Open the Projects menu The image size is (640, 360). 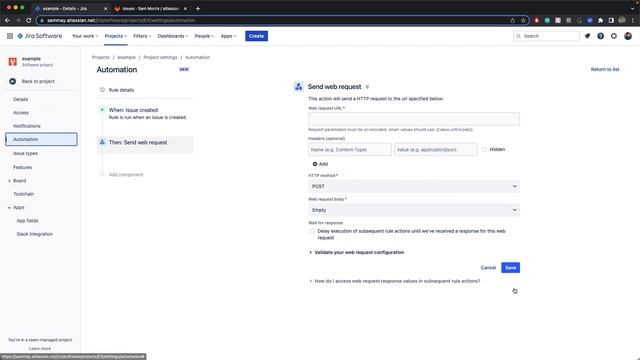click(x=116, y=36)
